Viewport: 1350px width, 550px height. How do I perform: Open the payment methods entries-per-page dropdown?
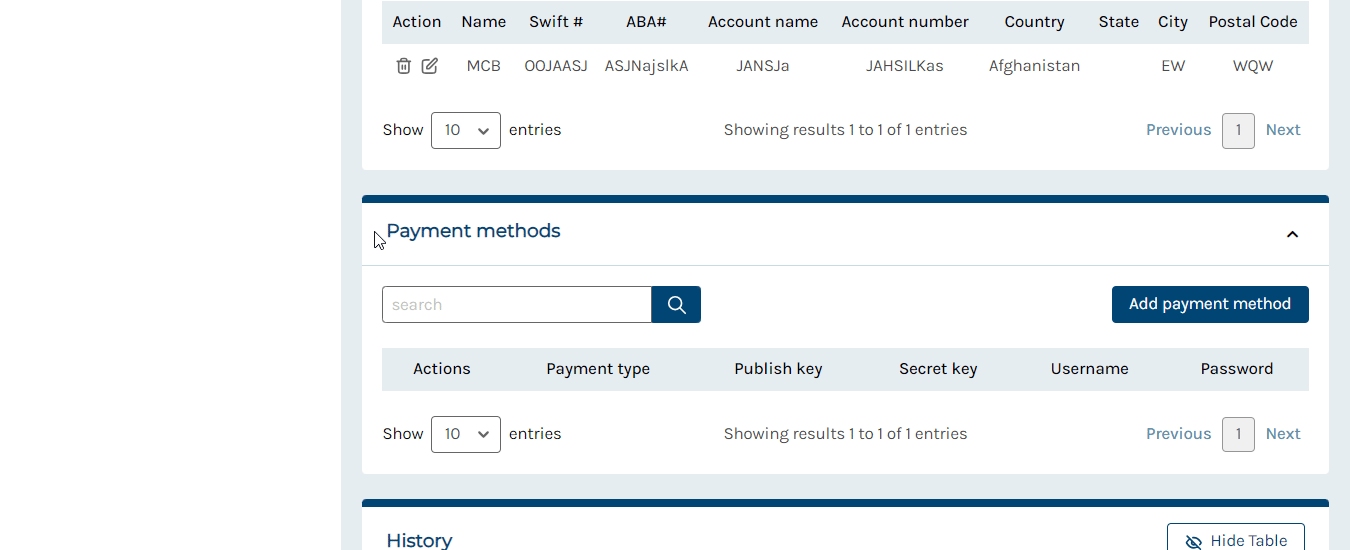coord(466,434)
